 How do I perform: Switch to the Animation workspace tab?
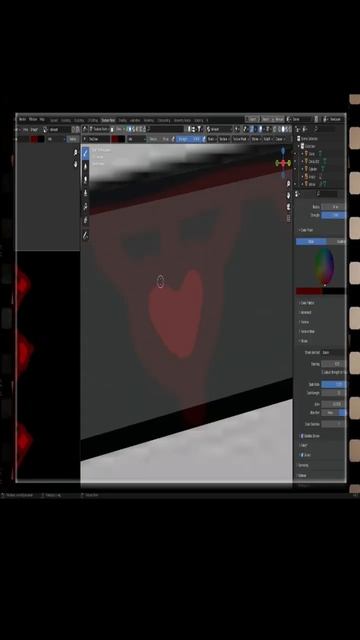pos(135,120)
